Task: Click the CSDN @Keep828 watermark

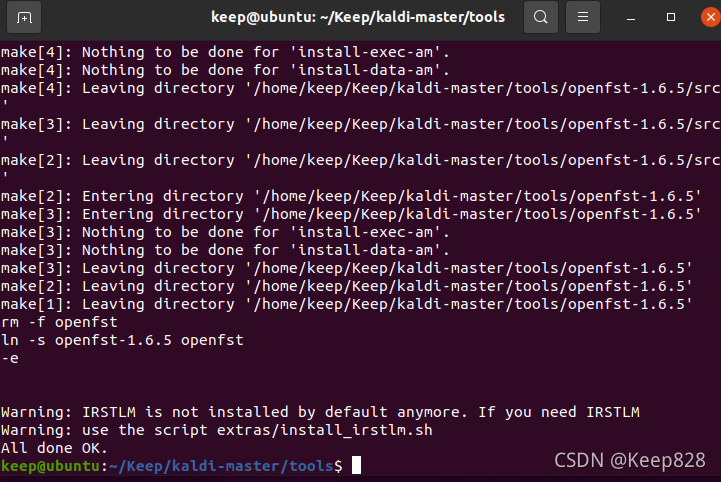Action: tap(629, 460)
